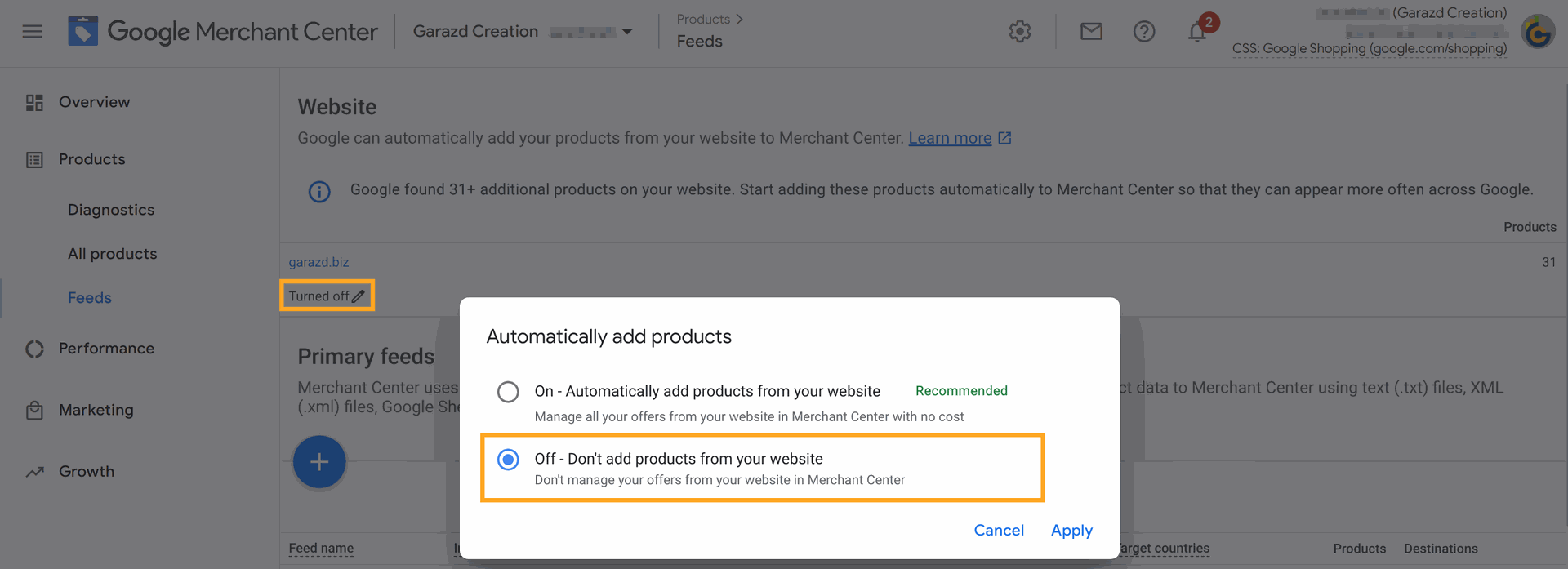The height and width of the screenshot is (569, 1568).
Task: Click the Destinations column header
Action: pyautogui.click(x=1441, y=549)
